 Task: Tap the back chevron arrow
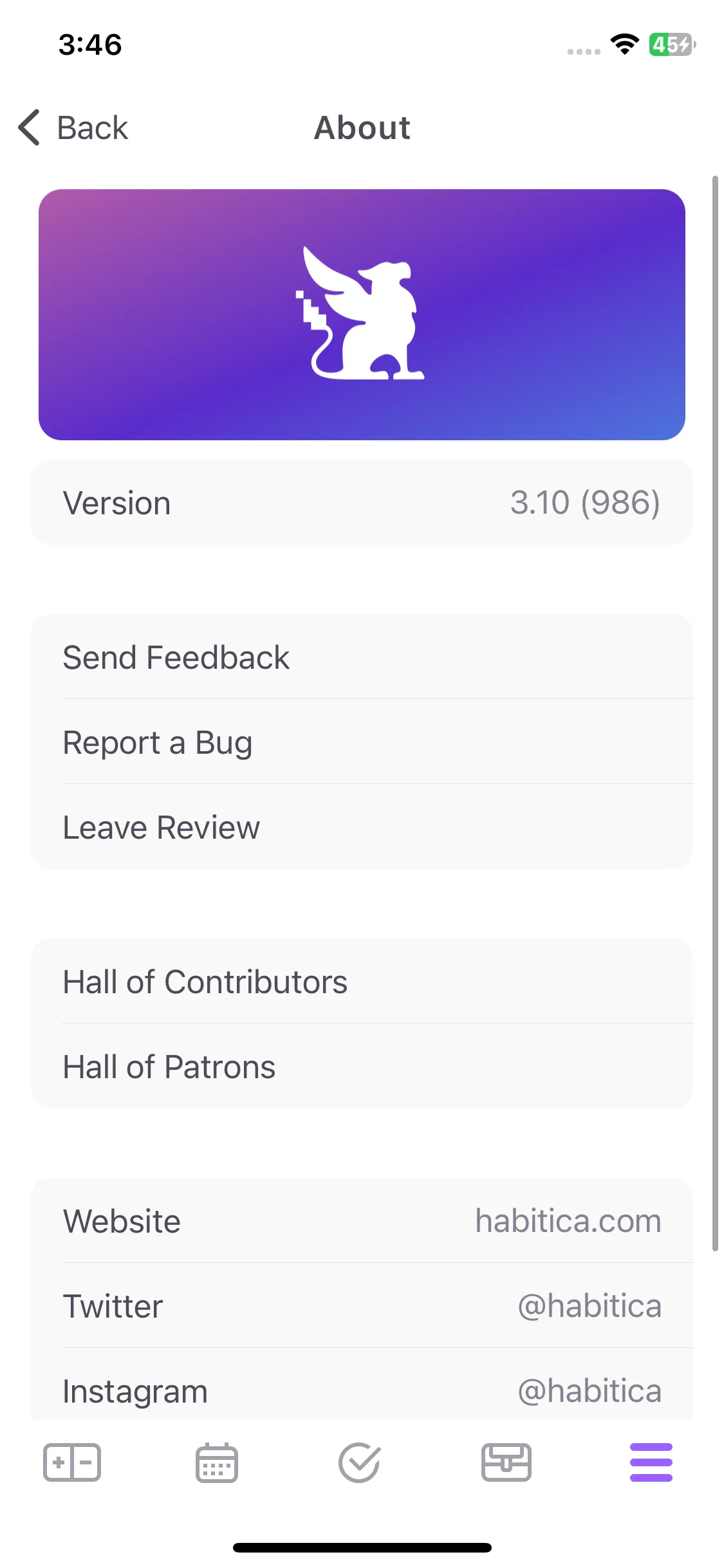pos(29,127)
